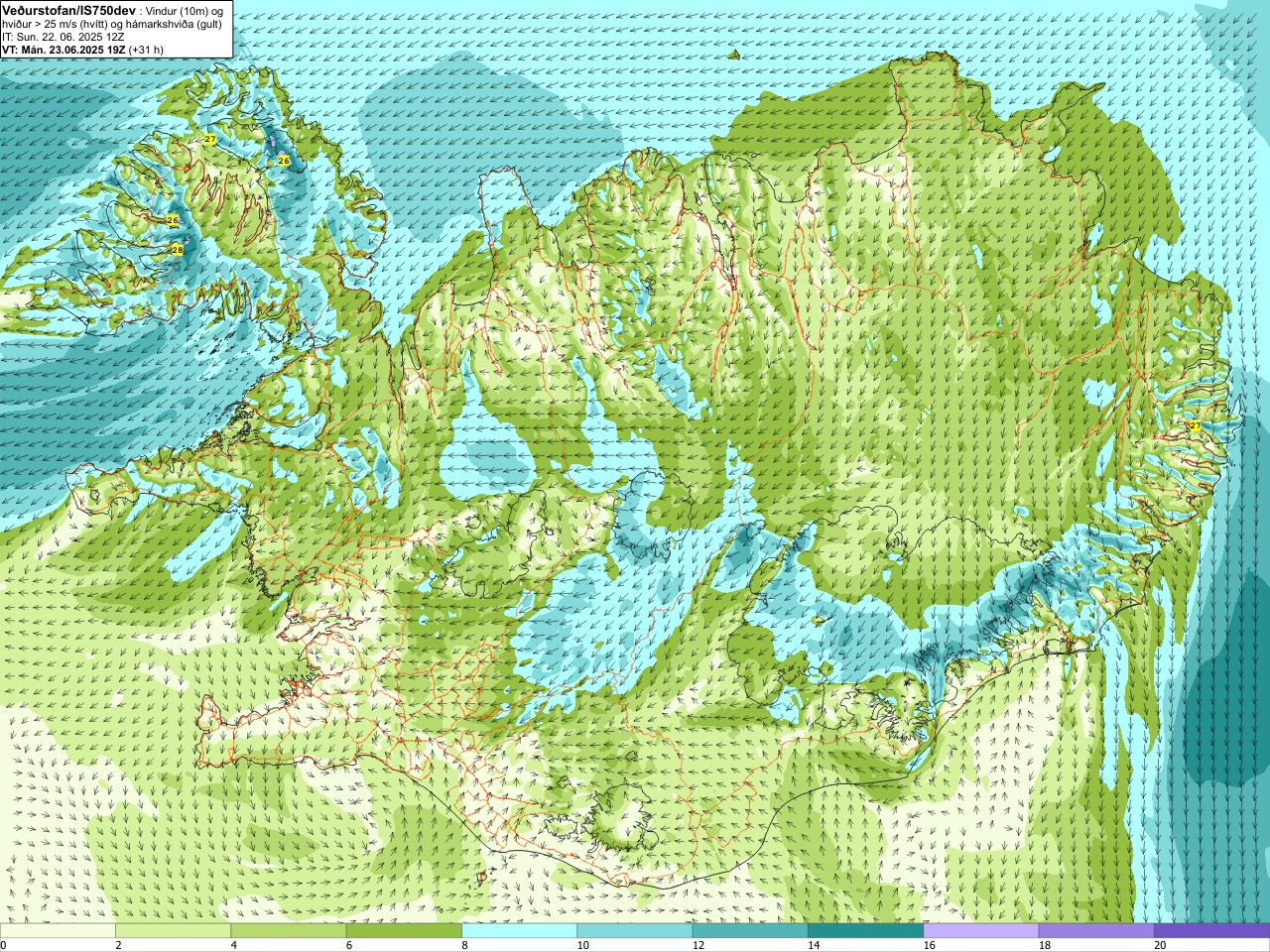Image resolution: width=1270 pixels, height=952 pixels.
Task: Click the yellow 28 gust marker
Action: (178, 250)
